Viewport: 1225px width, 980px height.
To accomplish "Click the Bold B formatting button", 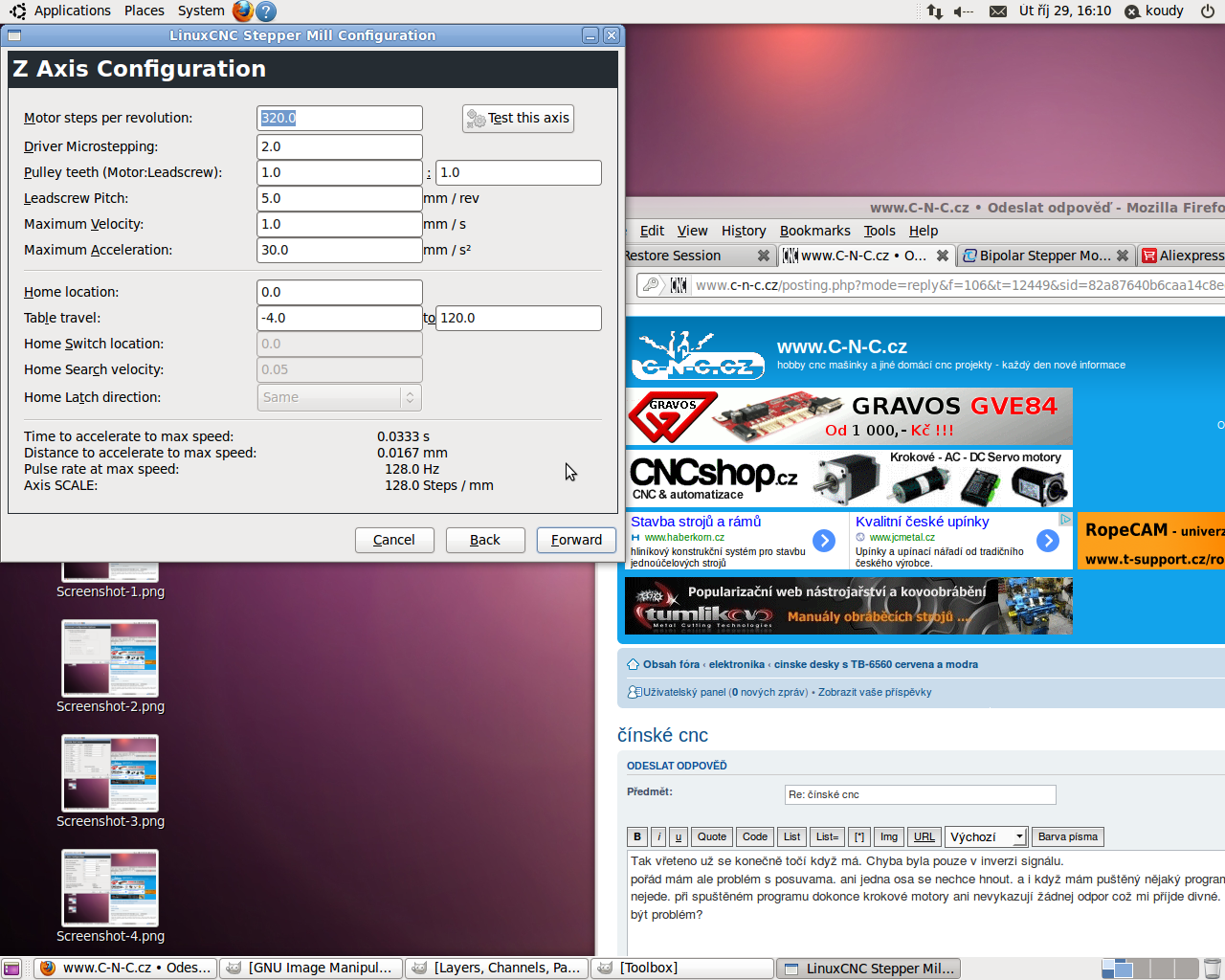I will (x=637, y=836).
